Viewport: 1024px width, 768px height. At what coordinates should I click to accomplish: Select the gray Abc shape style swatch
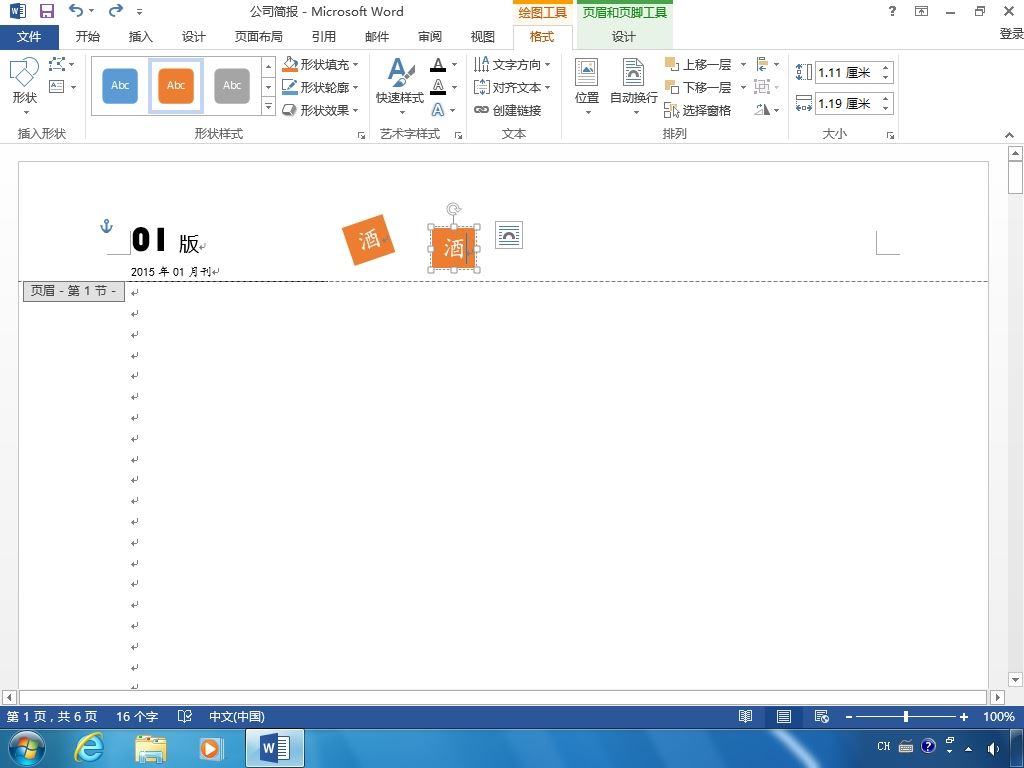point(232,86)
